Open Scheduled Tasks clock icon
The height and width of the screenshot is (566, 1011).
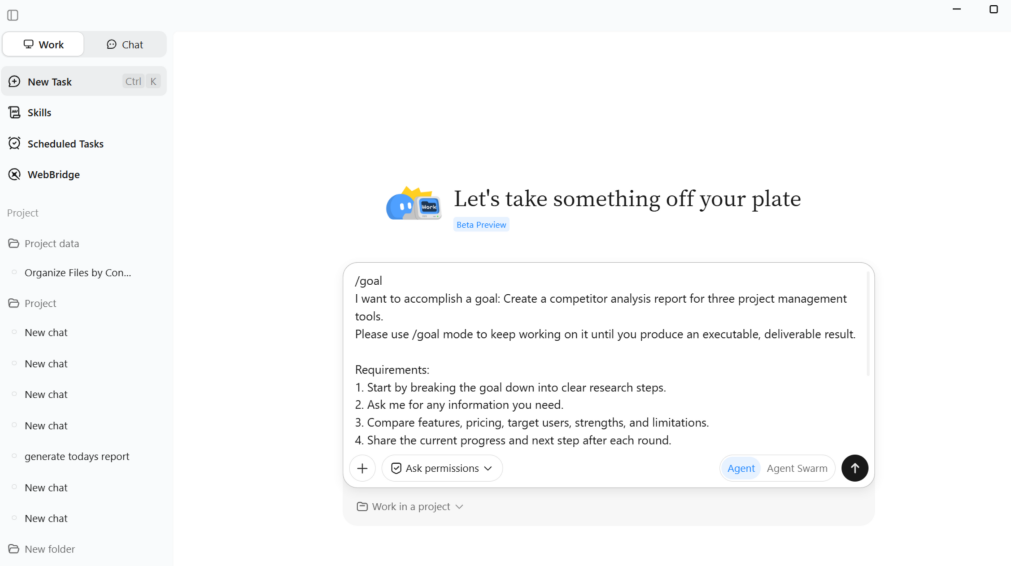(14, 143)
